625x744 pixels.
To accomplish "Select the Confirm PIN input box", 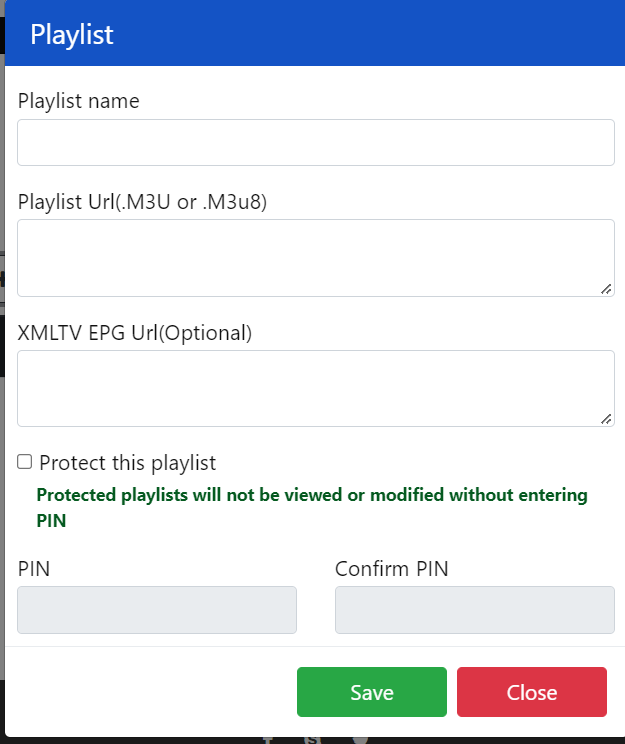I will (x=474, y=610).
